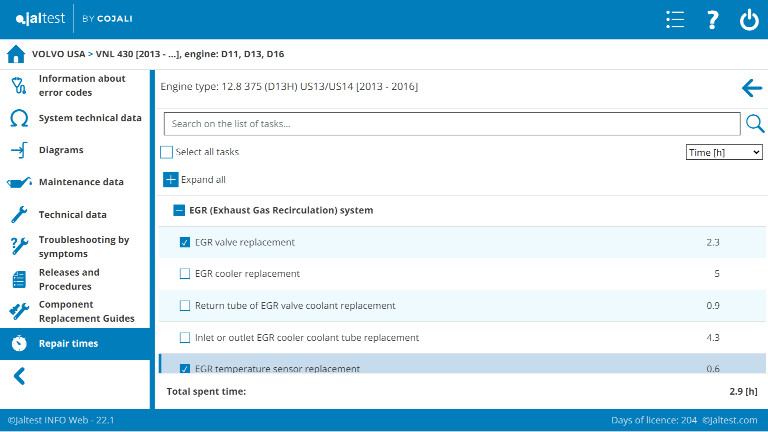Expand all task groups
This screenshot has height=432, width=768.
(171, 180)
